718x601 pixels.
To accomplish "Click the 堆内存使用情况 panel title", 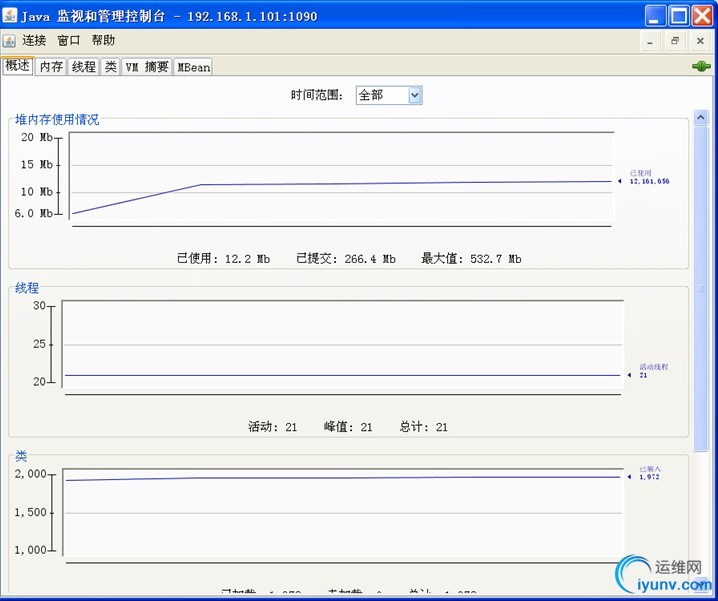I will (57, 120).
